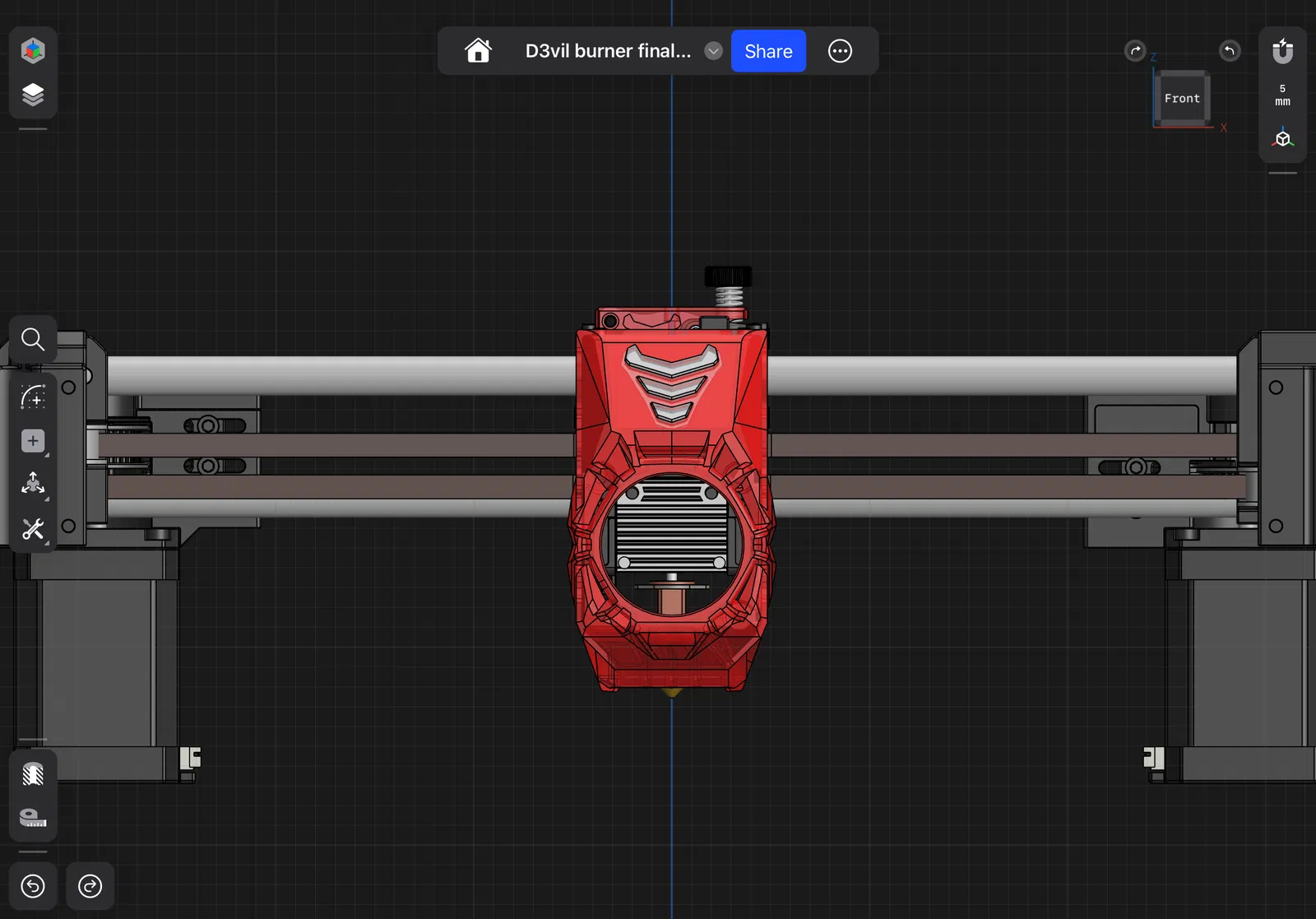Select the sketch arc tool
The width and height of the screenshot is (1316, 919).
pos(33,397)
